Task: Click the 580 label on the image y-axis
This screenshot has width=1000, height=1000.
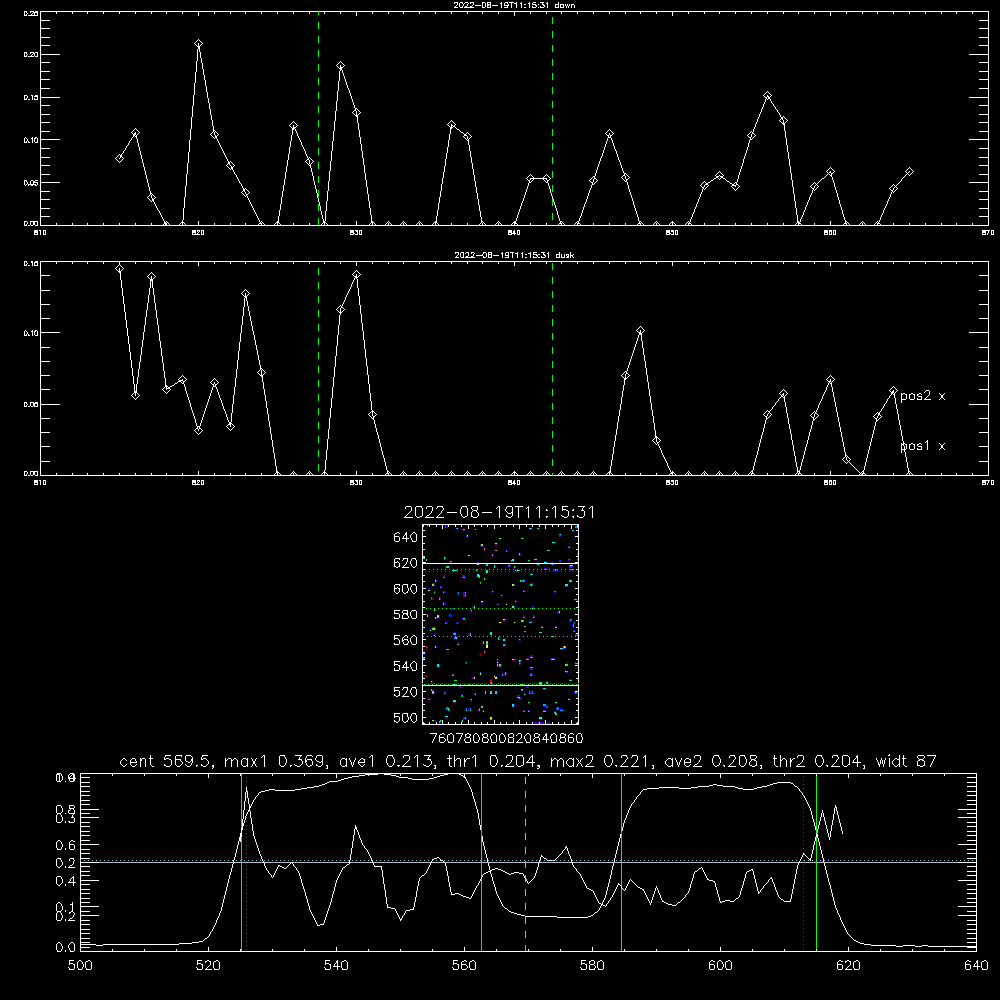Action: 406,615
